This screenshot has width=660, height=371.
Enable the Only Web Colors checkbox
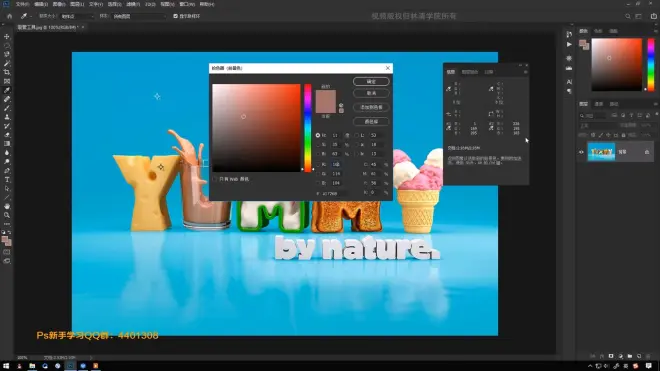click(215, 179)
